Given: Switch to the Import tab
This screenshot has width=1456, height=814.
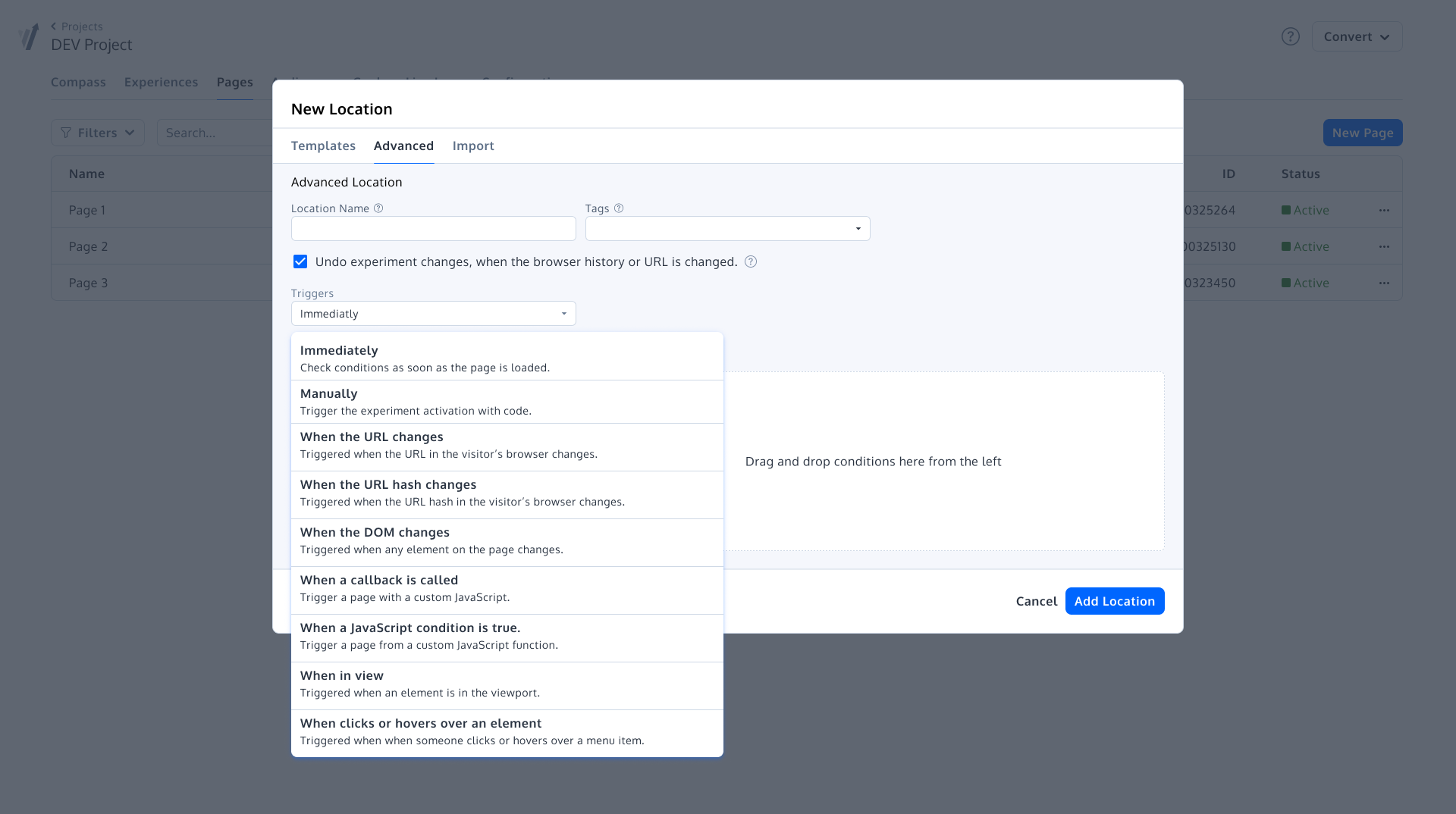Looking at the screenshot, I should click(x=473, y=146).
